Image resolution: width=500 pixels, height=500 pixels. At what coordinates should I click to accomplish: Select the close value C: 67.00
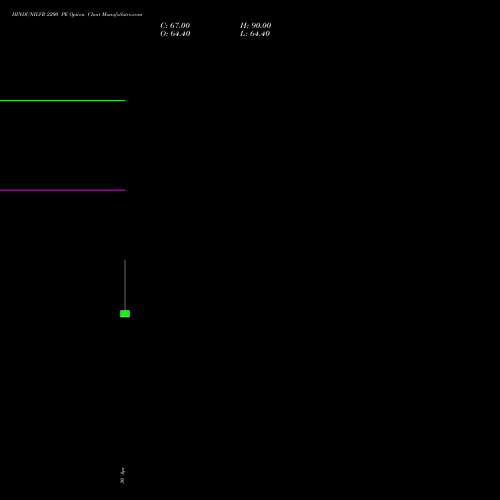175,26
